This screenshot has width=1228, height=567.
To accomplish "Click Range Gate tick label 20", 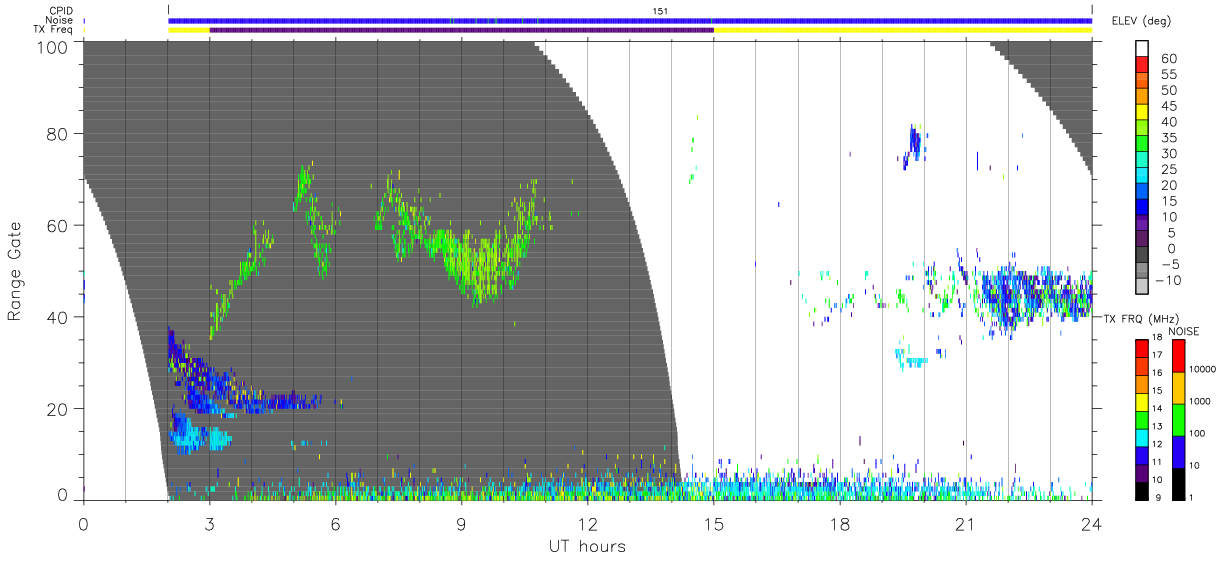I will click(57, 409).
